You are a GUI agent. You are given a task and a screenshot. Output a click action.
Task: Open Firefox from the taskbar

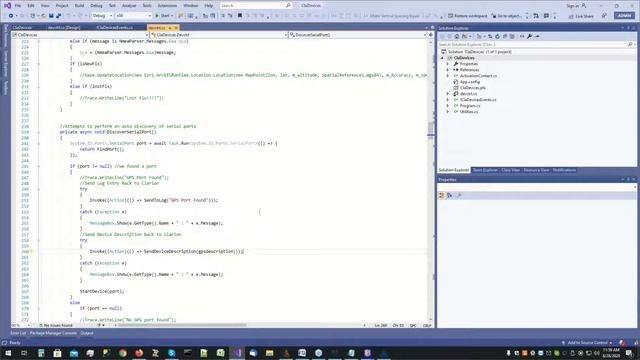coord(139,353)
